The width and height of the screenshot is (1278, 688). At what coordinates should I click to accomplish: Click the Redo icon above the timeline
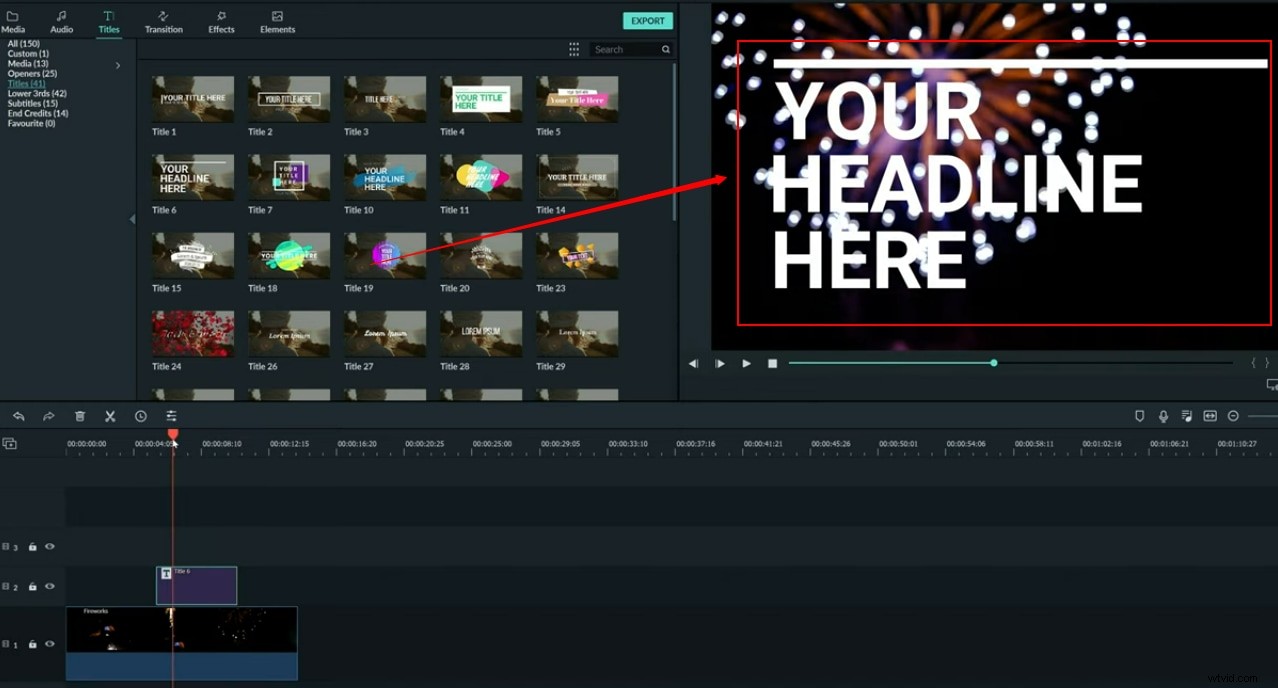(x=48, y=415)
